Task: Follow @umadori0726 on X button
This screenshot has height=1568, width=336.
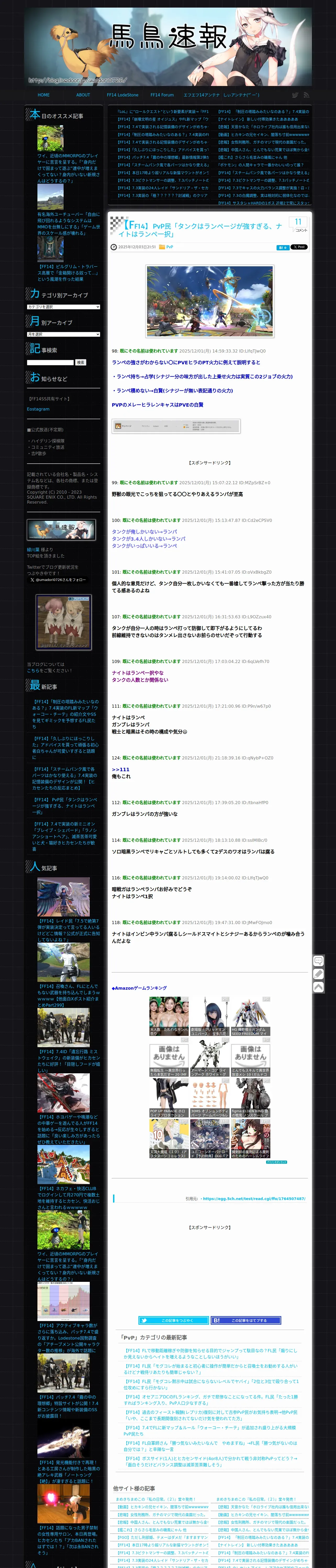Action: [x=58, y=580]
